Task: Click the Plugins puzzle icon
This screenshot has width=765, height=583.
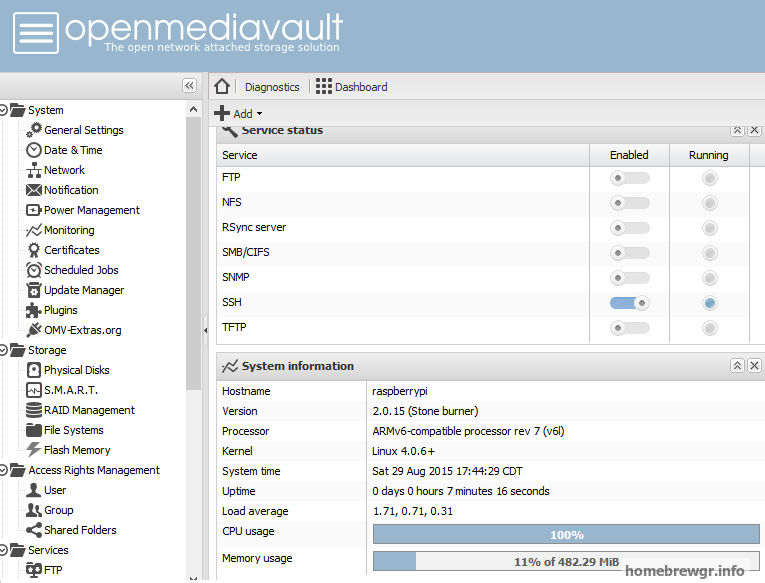Action: [x=34, y=310]
